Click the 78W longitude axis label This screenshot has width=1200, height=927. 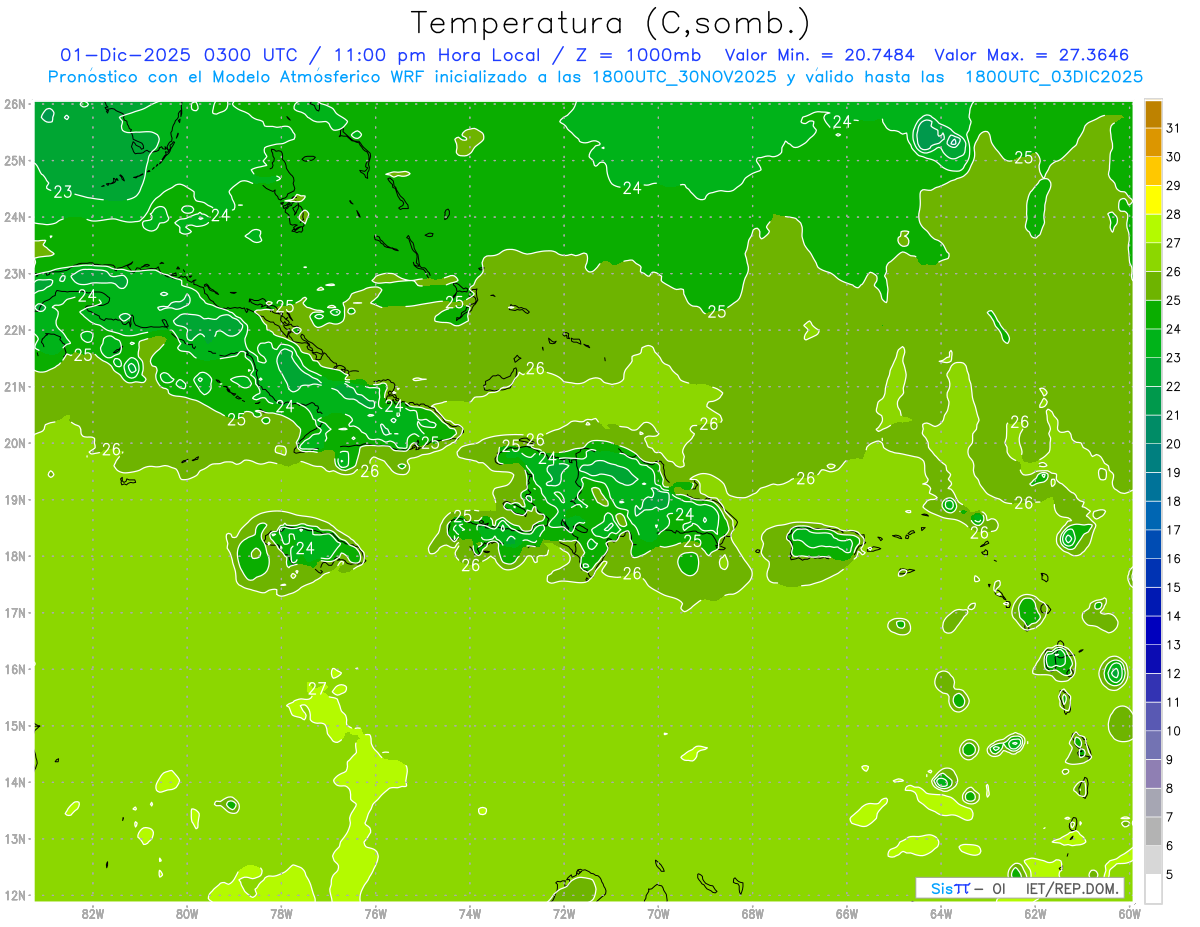click(x=281, y=913)
